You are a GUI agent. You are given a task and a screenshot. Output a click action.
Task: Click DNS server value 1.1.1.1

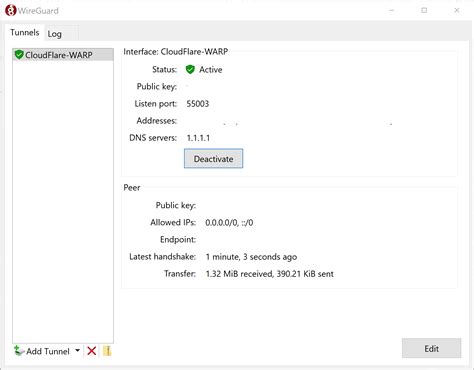click(198, 138)
